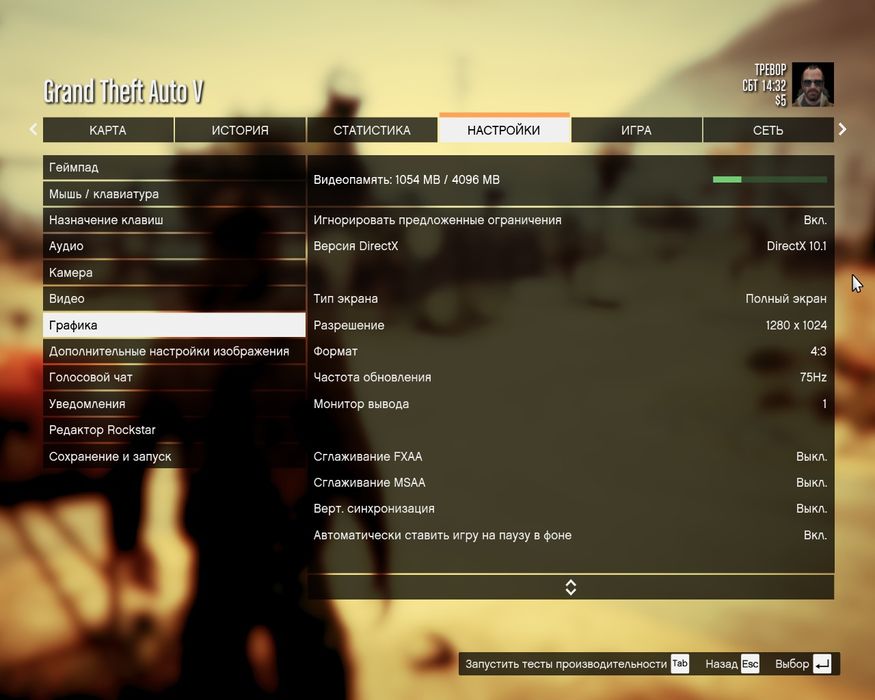The width and height of the screenshot is (875, 700).
Task: Change the Монитор вывода value
Action: click(570, 404)
